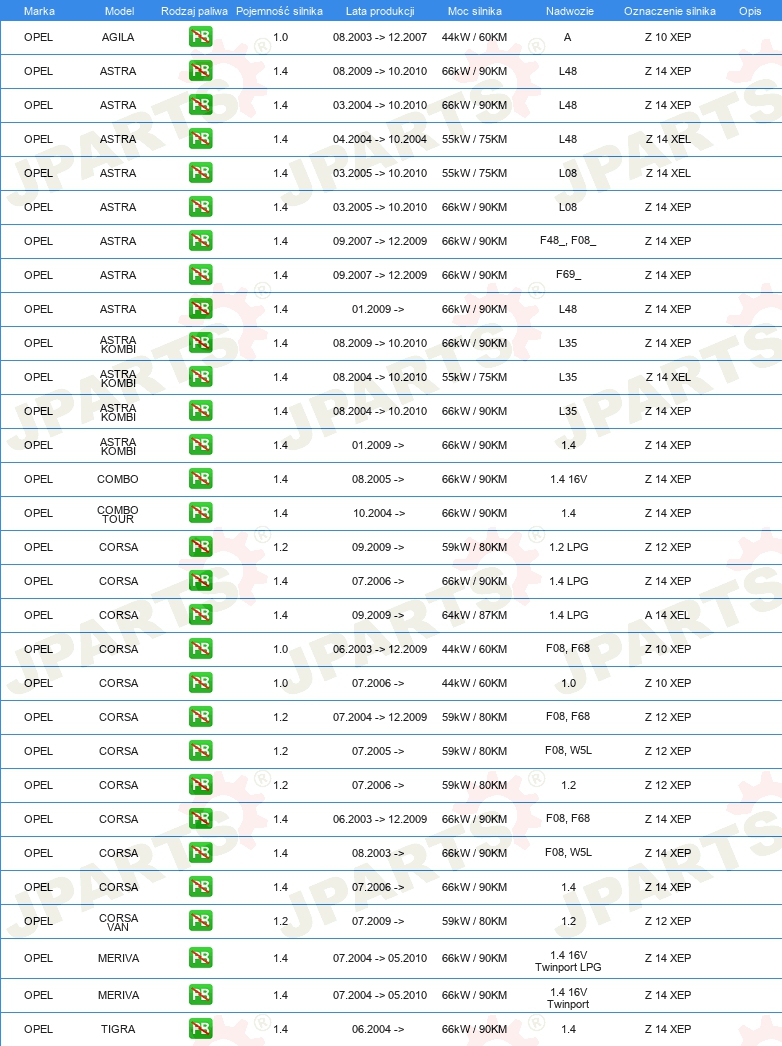The image size is (782, 1046).
Task: Click the F69_ body cell
Action: tap(568, 274)
